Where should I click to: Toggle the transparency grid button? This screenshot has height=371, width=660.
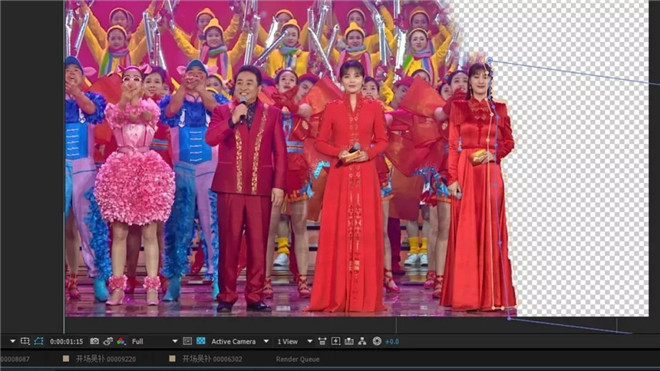coord(201,342)
